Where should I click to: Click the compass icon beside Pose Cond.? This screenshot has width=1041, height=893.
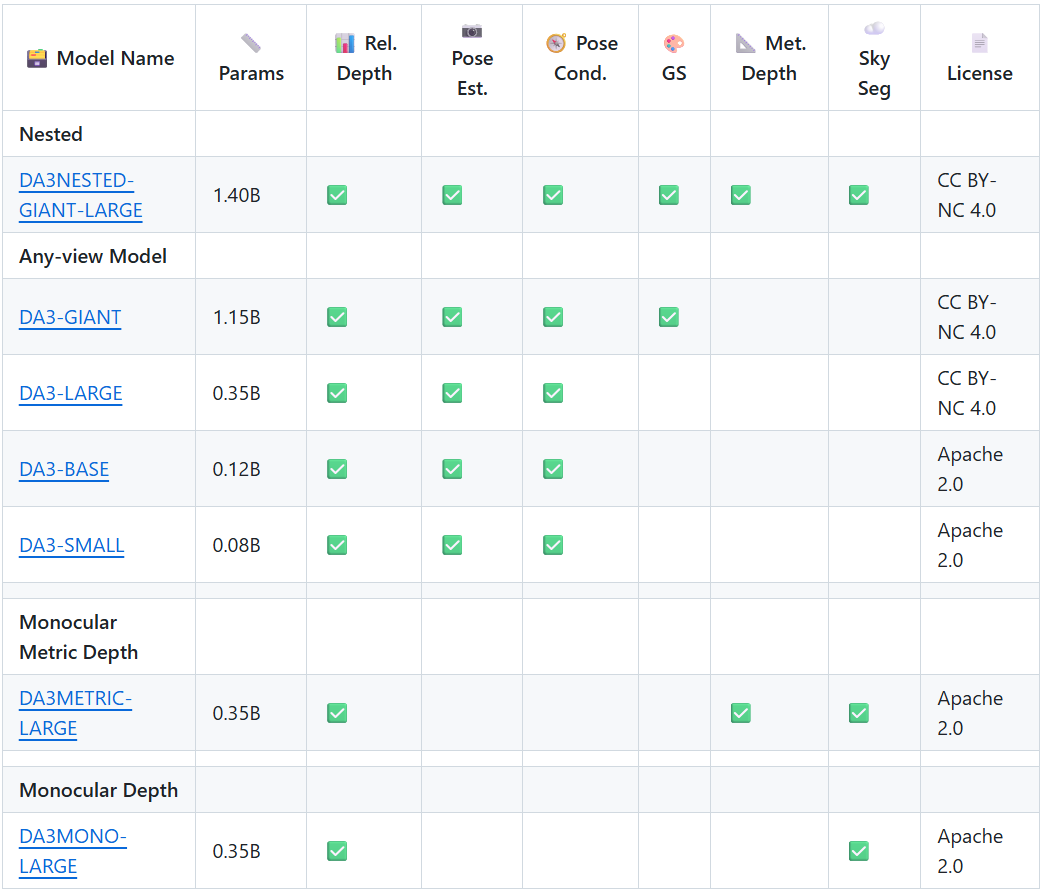pos(556,43)
